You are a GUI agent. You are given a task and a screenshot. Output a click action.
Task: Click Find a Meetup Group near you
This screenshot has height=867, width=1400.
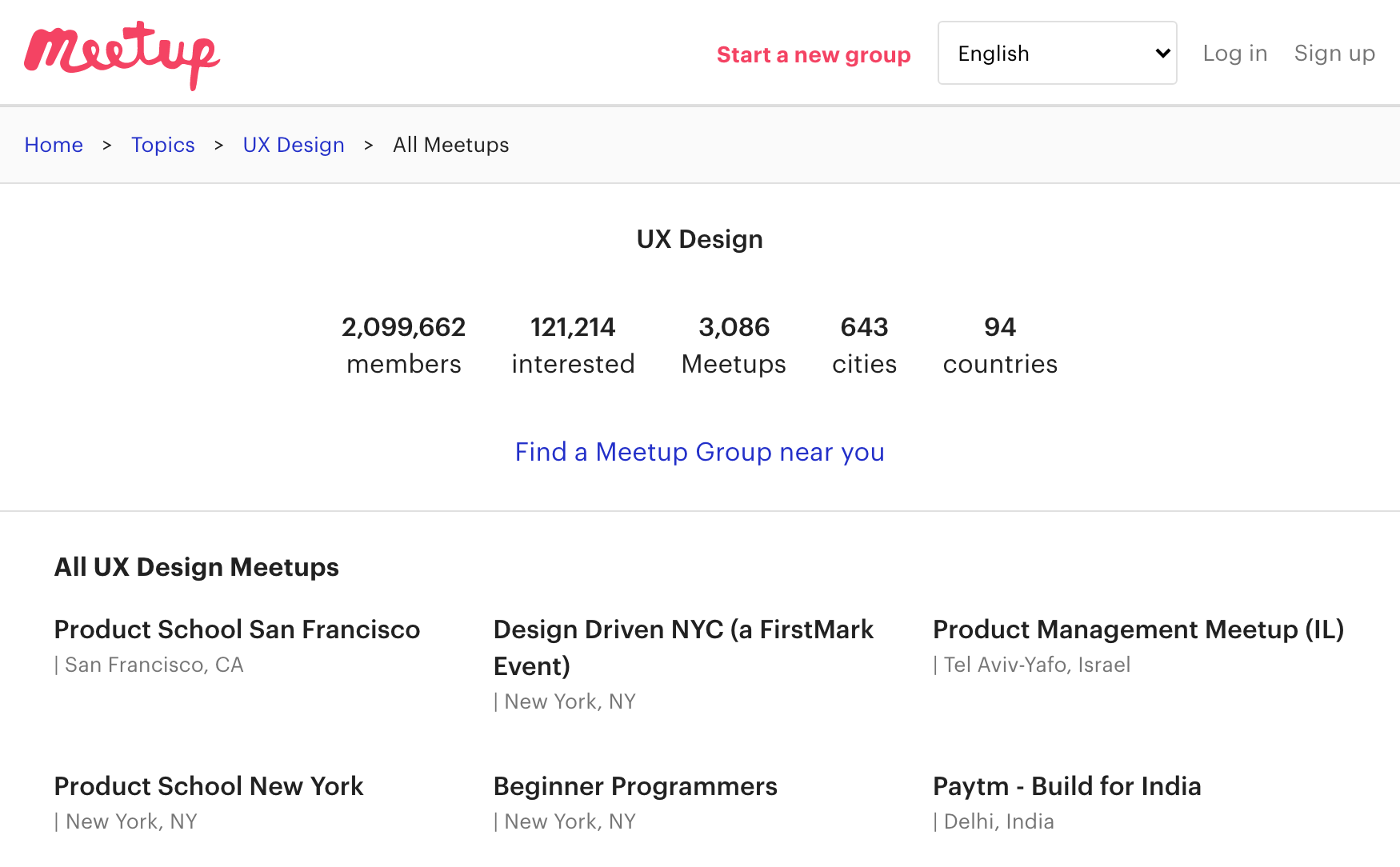tap(699, 452)
